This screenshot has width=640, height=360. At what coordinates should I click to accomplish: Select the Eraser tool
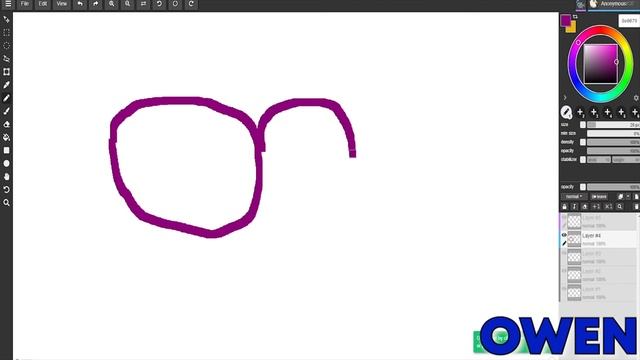point(7,124)
